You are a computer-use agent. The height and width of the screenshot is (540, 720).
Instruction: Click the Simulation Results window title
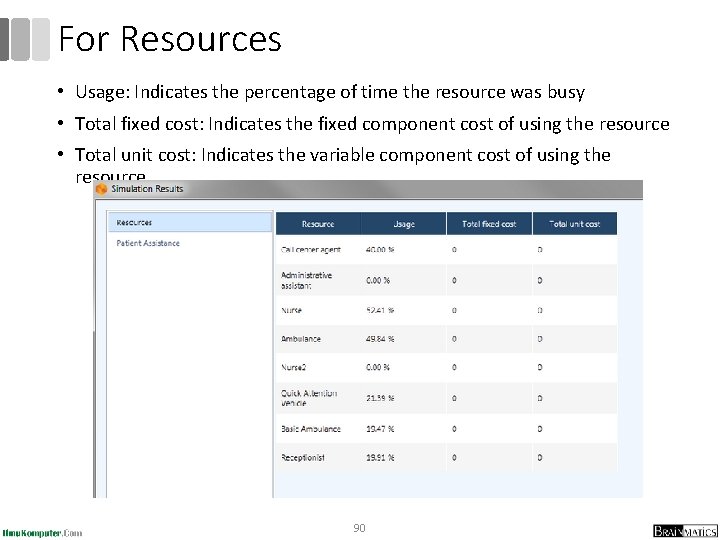click(x=147, y=189)
